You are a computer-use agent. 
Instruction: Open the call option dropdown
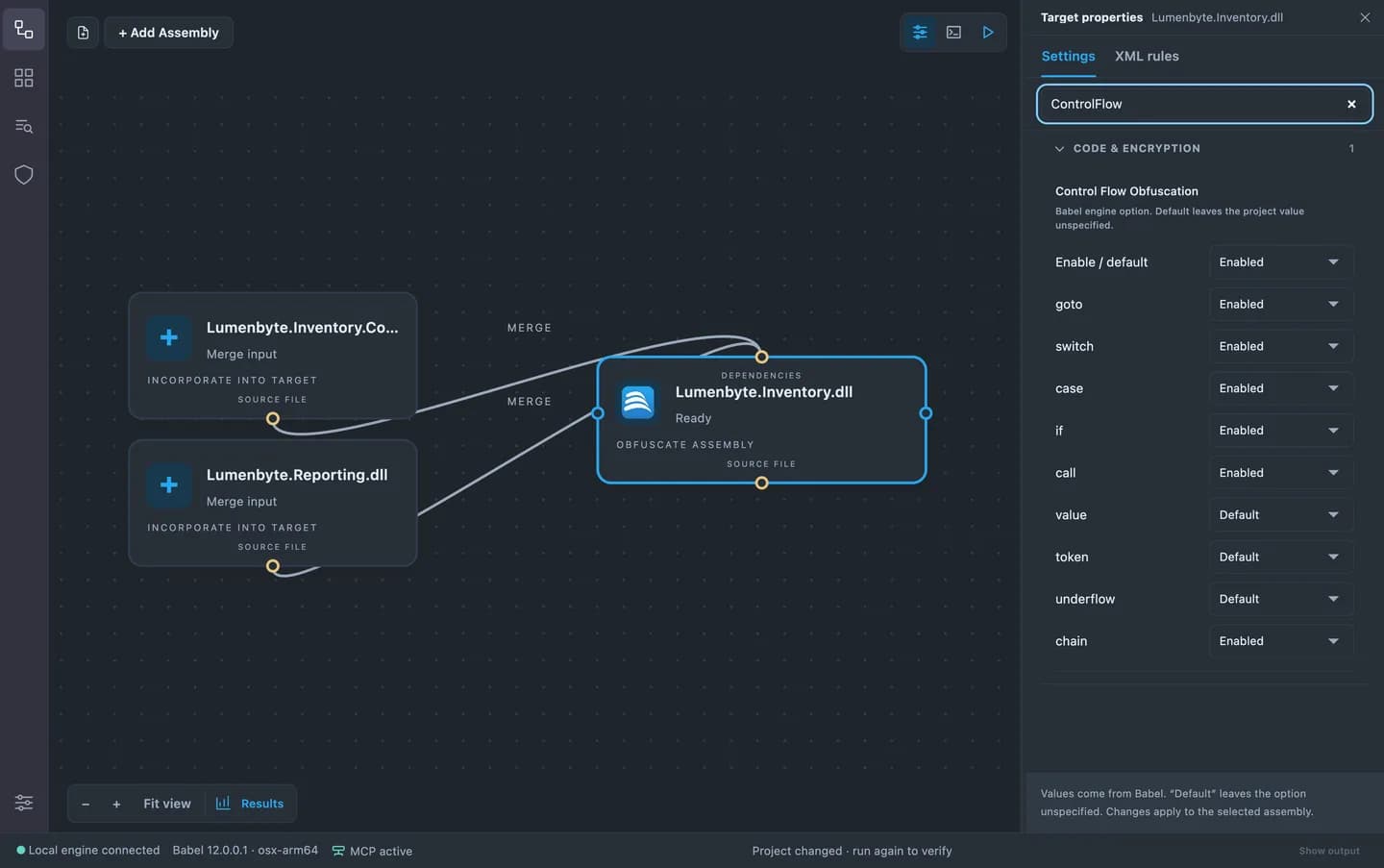1280,473
